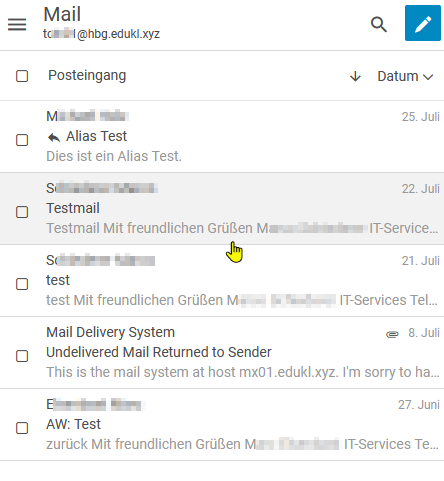Toggle sort direction arrow next to Datum
This screenshot has height=481, width=444.
coord(355,76)
